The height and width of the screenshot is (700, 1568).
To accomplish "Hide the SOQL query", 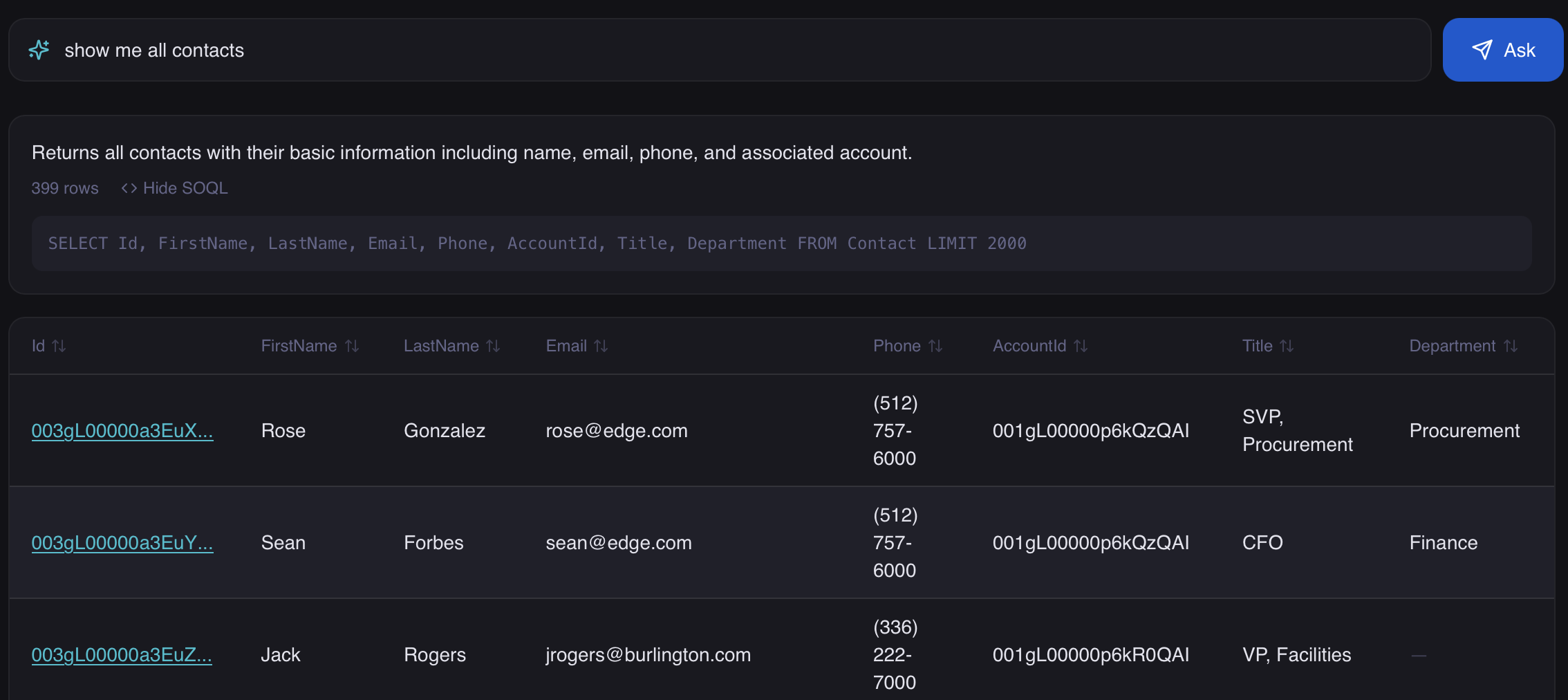I will coord(174,188).
